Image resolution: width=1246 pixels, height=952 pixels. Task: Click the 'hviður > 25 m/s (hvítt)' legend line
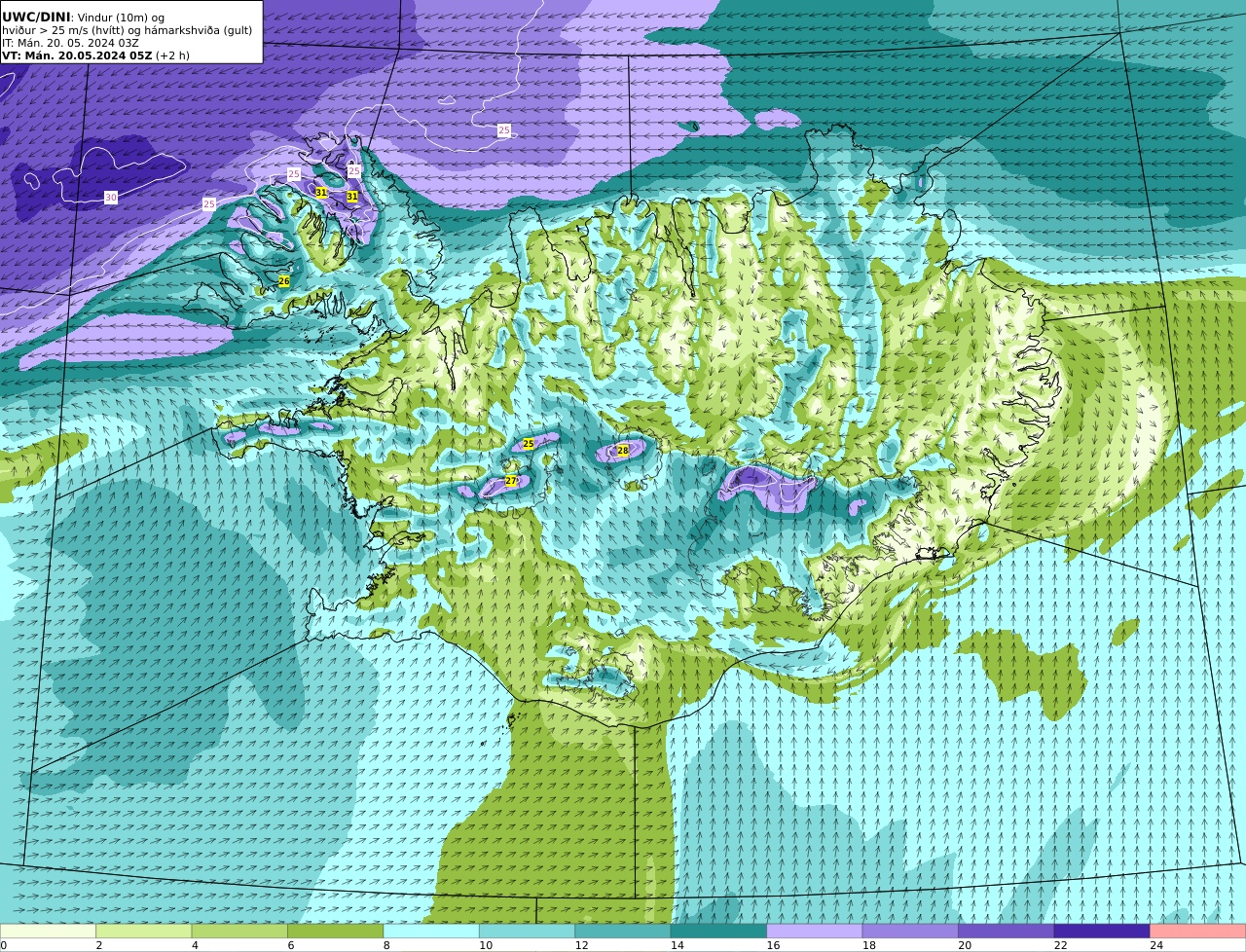[x=61, y=30]
